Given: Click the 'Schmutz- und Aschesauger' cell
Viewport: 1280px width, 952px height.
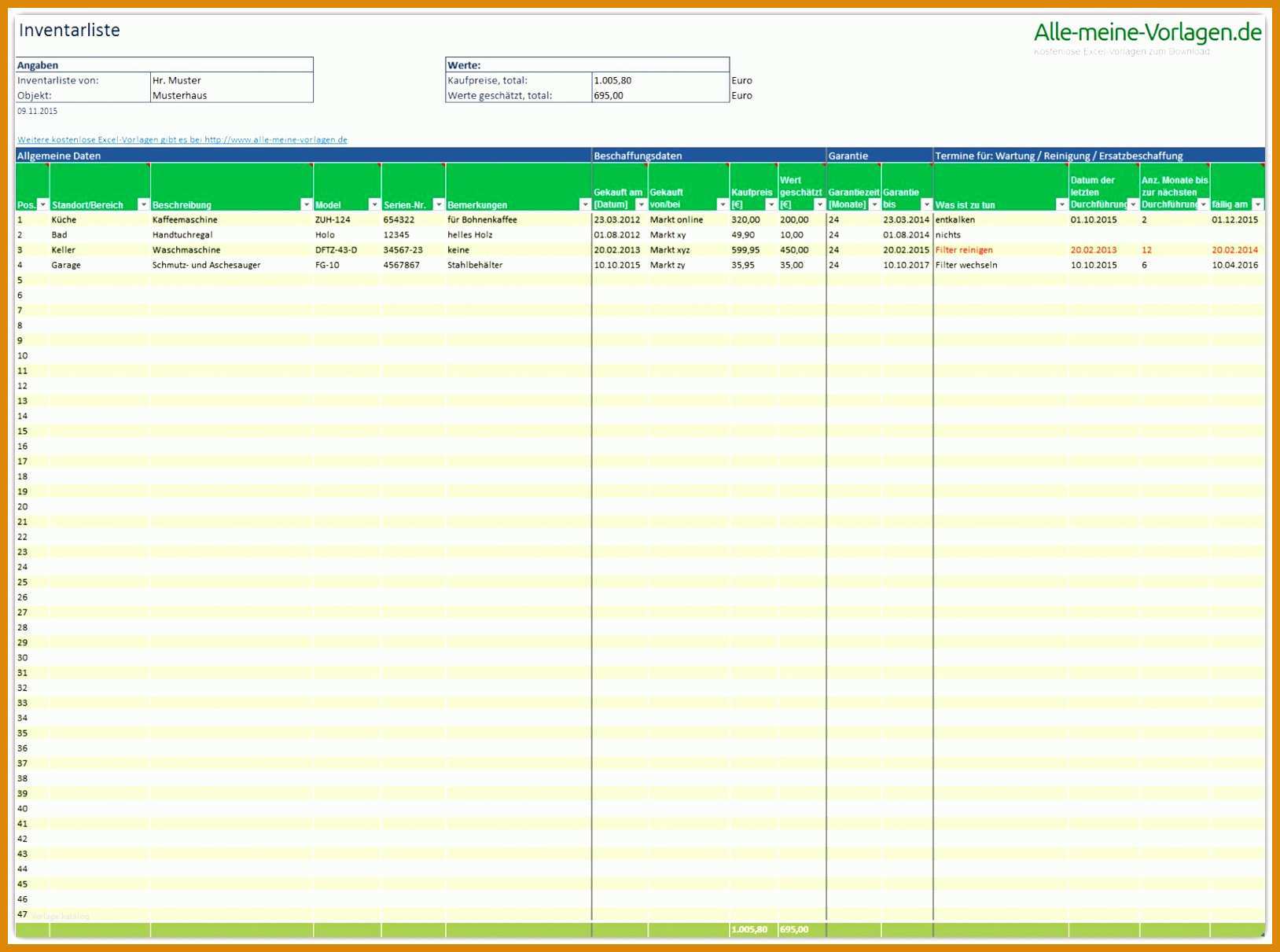Looking at the screenshot, I should [231, 265].
